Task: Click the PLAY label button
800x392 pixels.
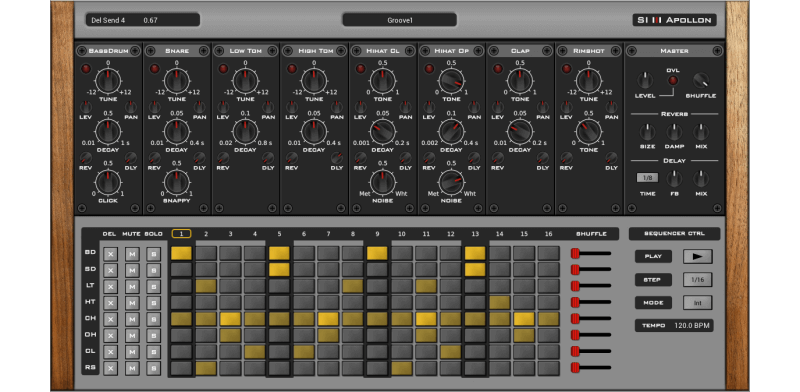Action: 653,257
